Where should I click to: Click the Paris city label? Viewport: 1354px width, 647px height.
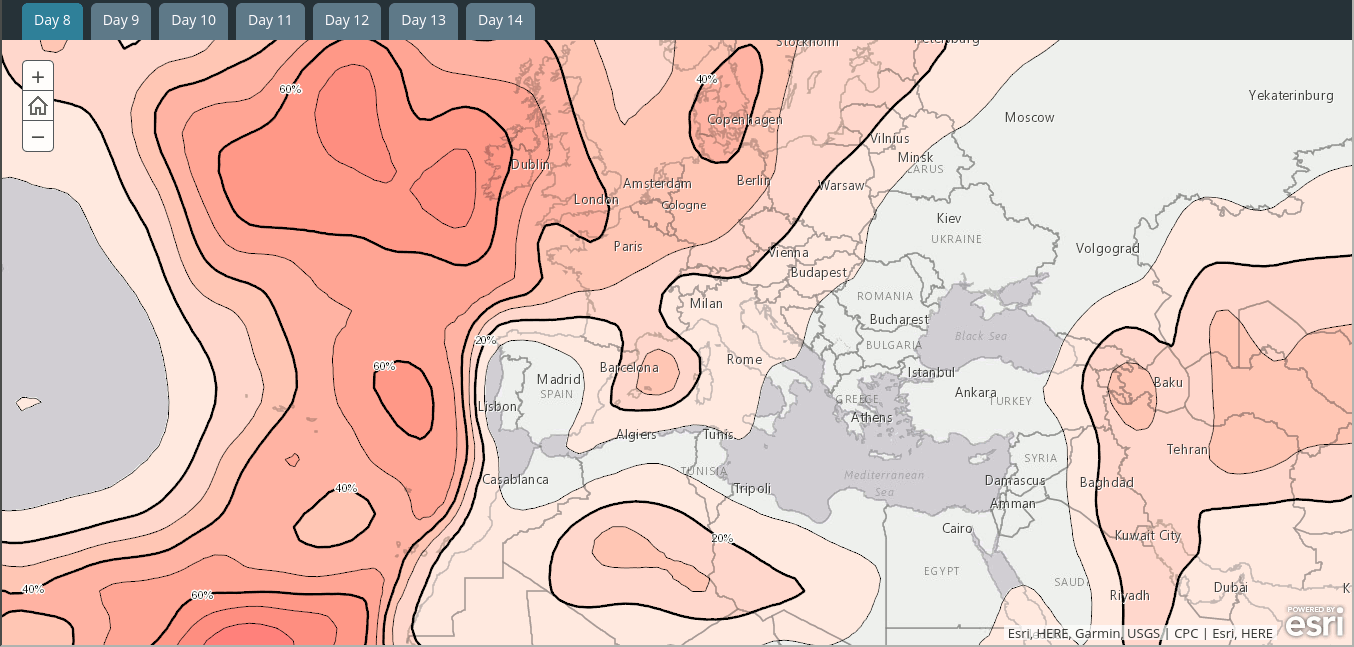tap(628, 246)
